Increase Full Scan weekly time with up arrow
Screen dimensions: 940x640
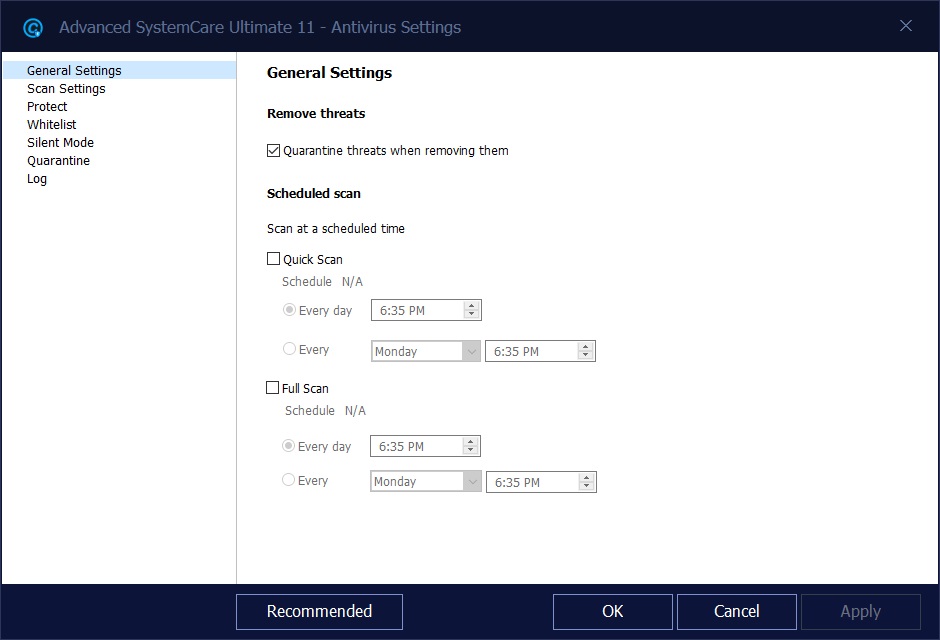[x=587, y=478]
